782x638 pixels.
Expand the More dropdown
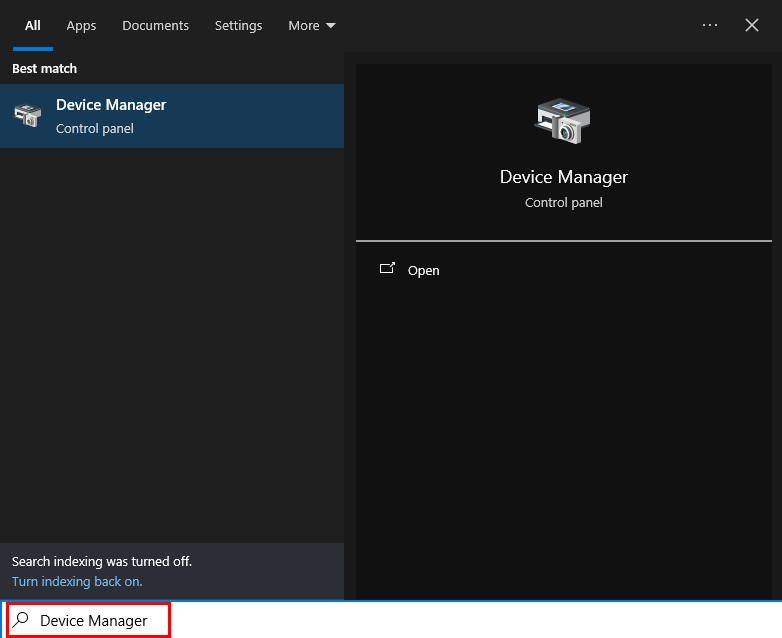tap(312, 25)
